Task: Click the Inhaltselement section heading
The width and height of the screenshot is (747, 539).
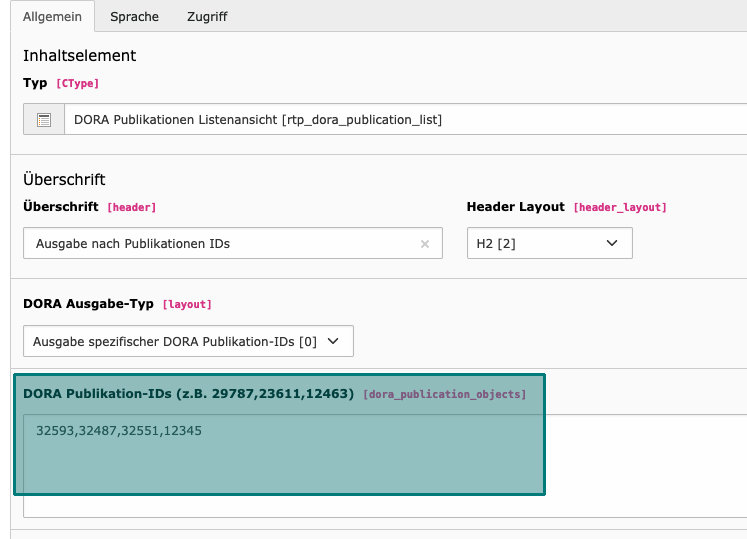Action: (x=80, y=56)
